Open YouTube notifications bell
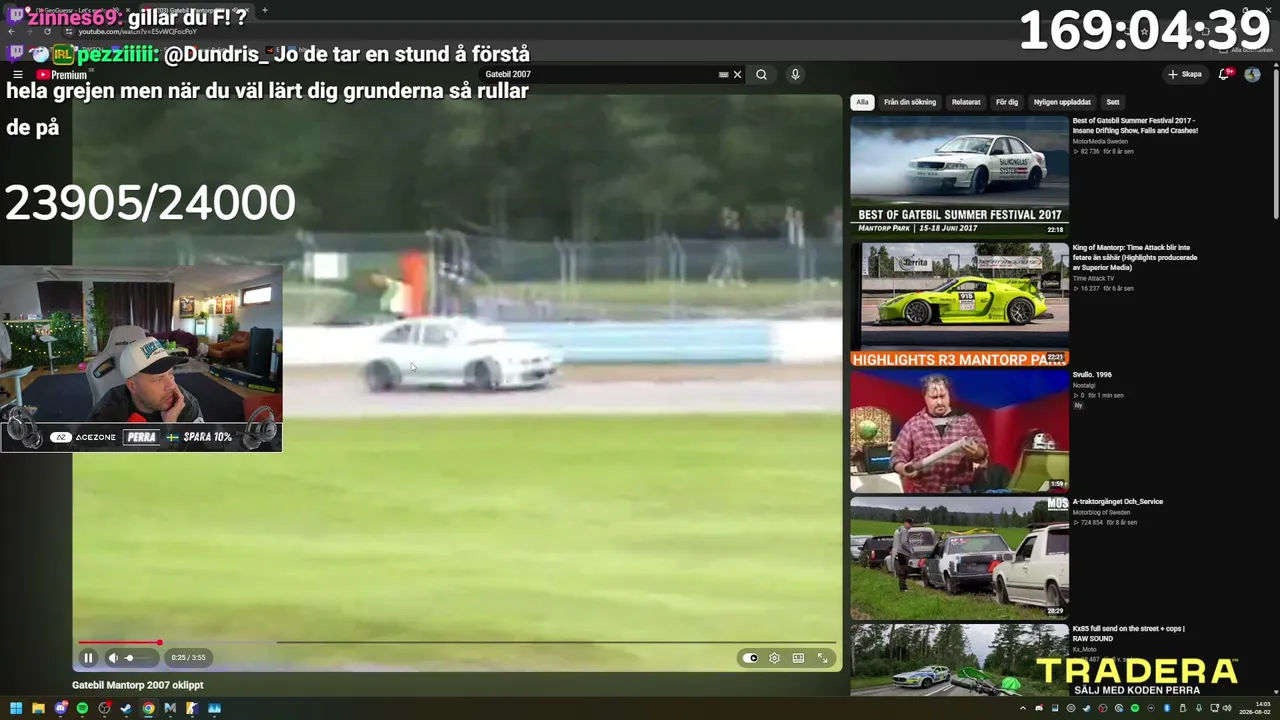The image size is (1280, 720). click(1225, 75)
